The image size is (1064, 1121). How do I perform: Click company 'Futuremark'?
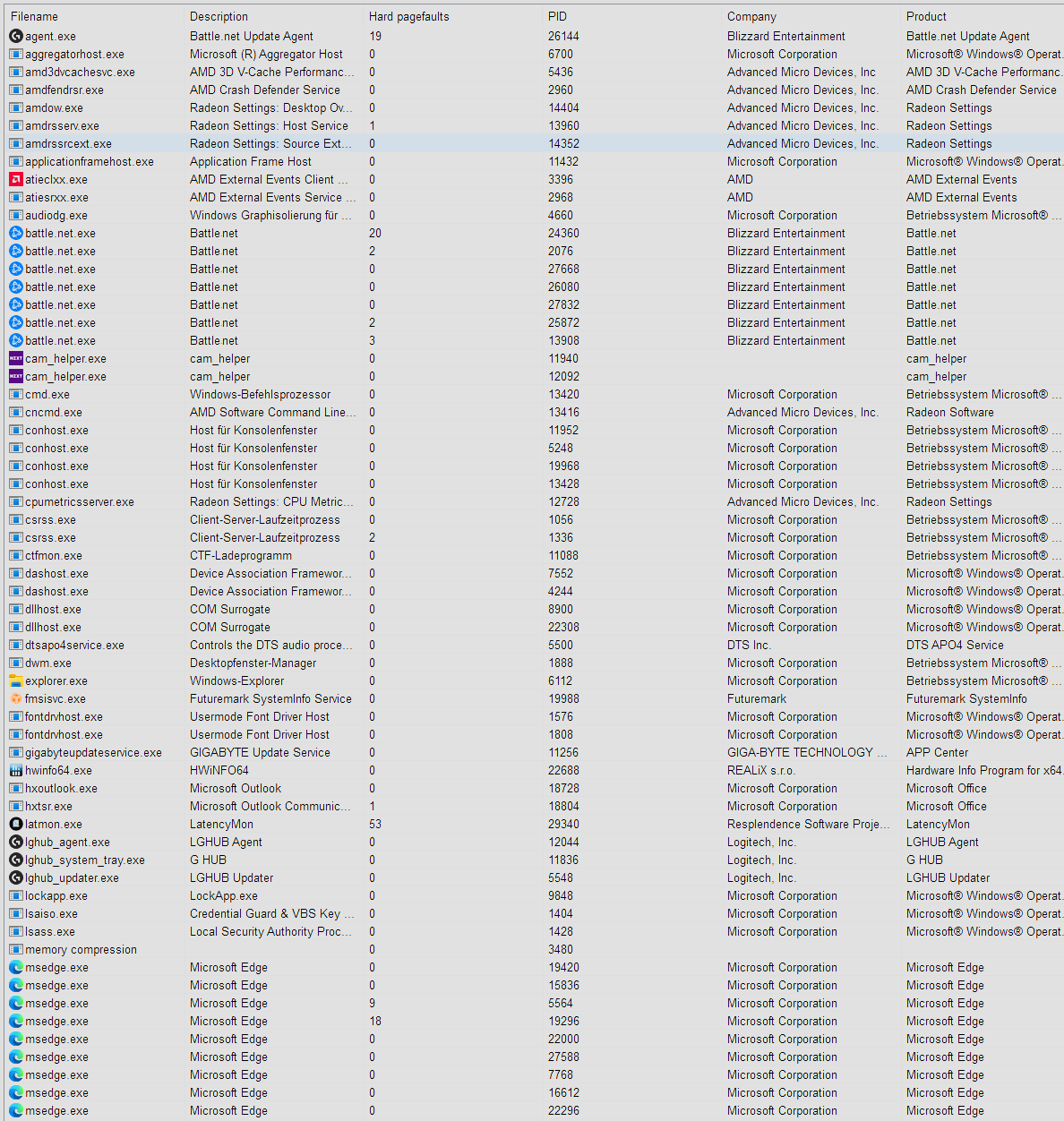757,699
